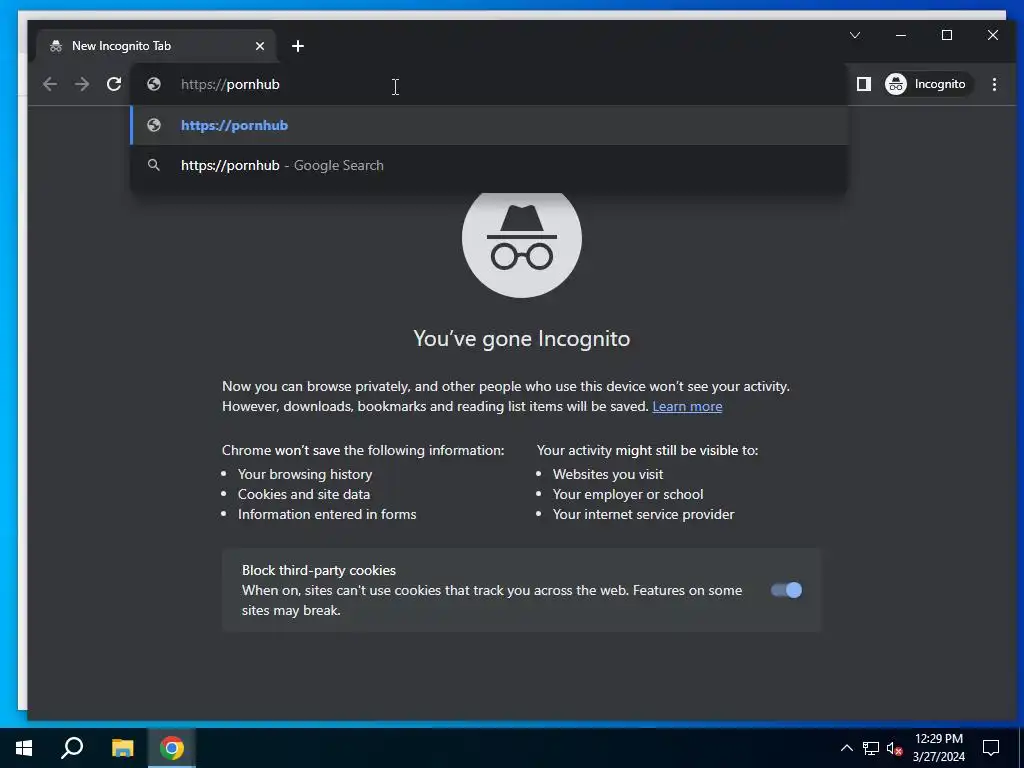Click "Your internet service provider" text
The image size is (1024, 768).
644,514
